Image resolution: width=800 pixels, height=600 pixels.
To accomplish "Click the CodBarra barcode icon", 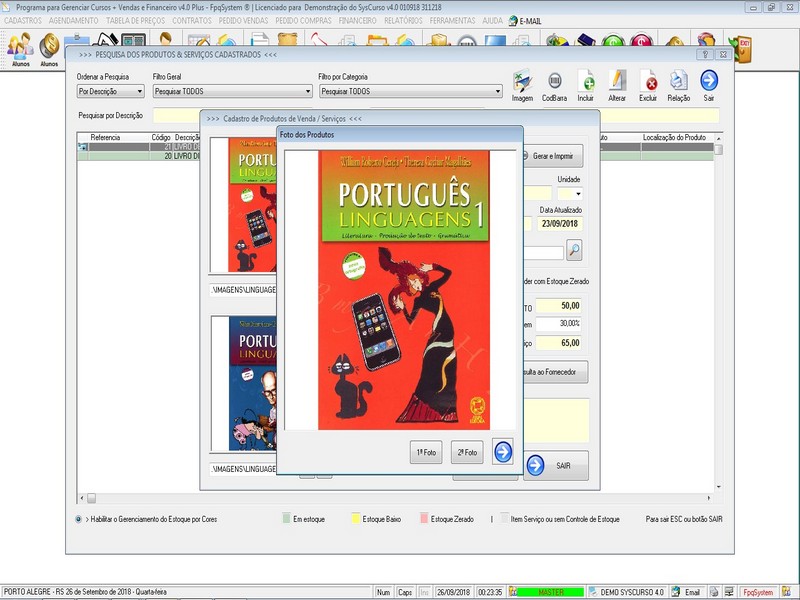I will [554, 82].
